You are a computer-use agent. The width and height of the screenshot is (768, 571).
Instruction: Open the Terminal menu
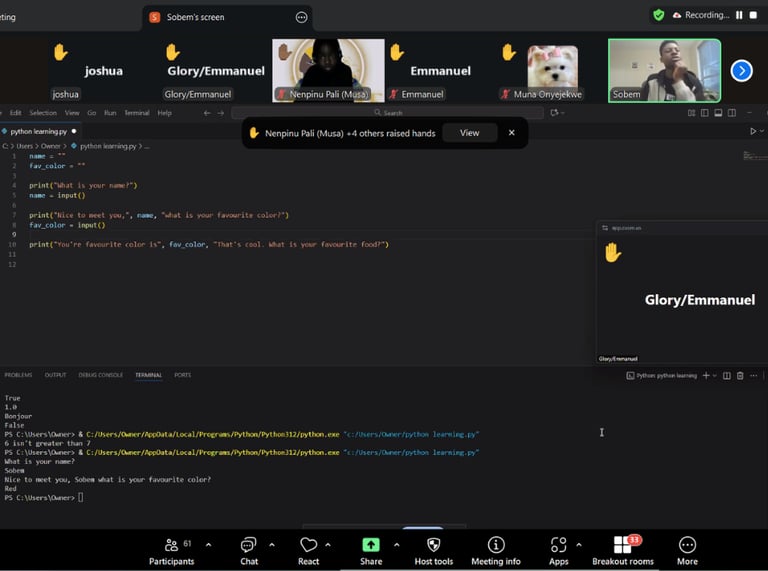point(137,113)
